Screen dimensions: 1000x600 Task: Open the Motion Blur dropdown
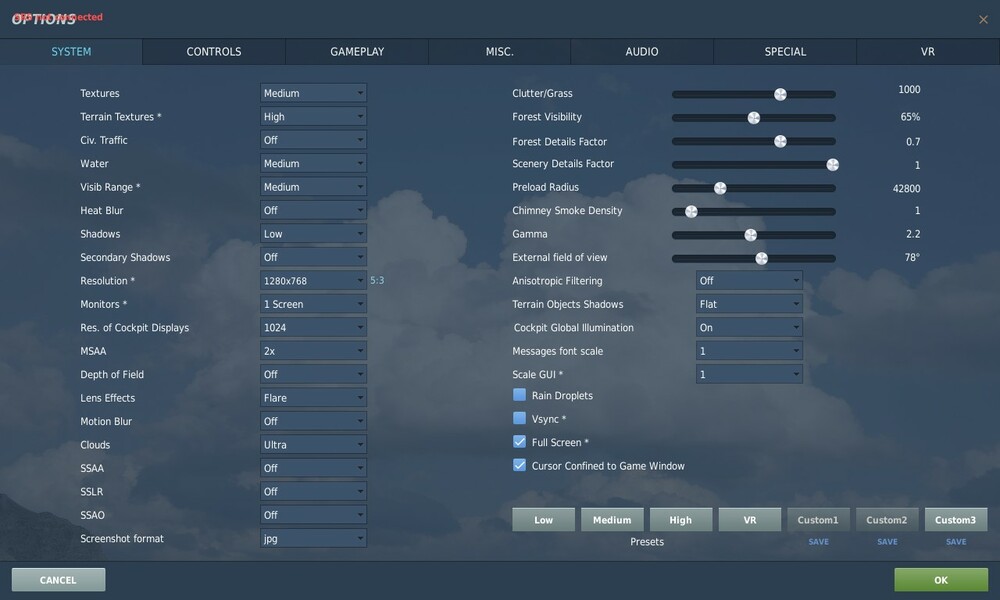(x=313, y=421)
